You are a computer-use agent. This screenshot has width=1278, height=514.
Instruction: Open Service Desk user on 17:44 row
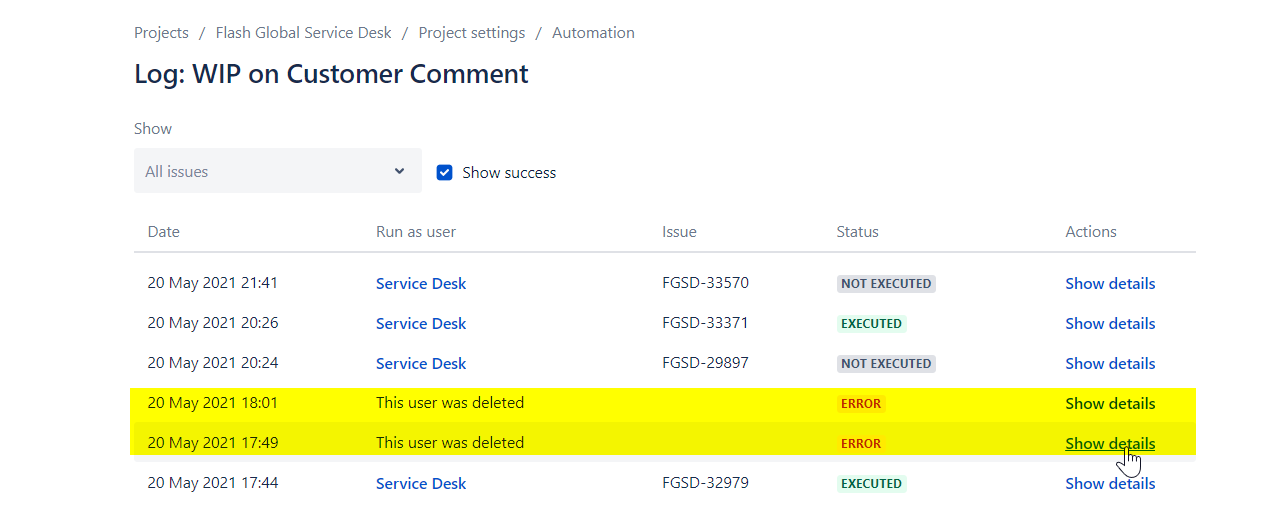point(421,483)
